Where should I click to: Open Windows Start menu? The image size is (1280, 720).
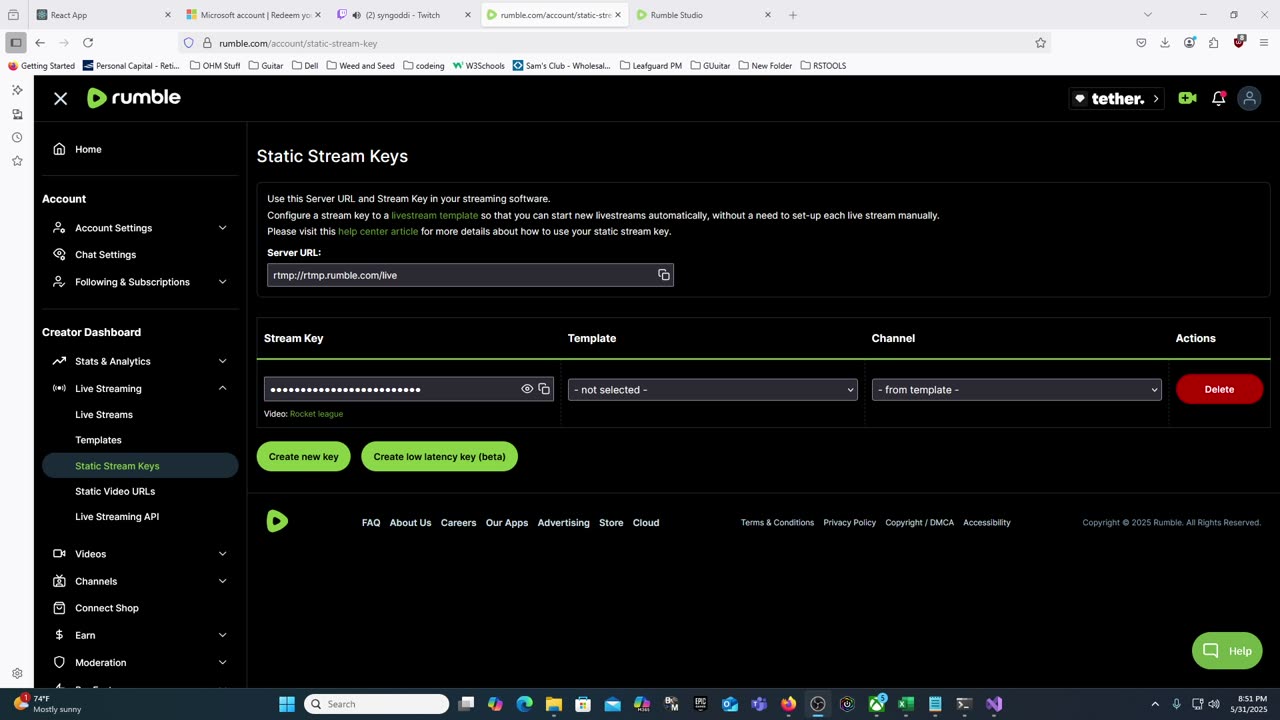(287, 704)
